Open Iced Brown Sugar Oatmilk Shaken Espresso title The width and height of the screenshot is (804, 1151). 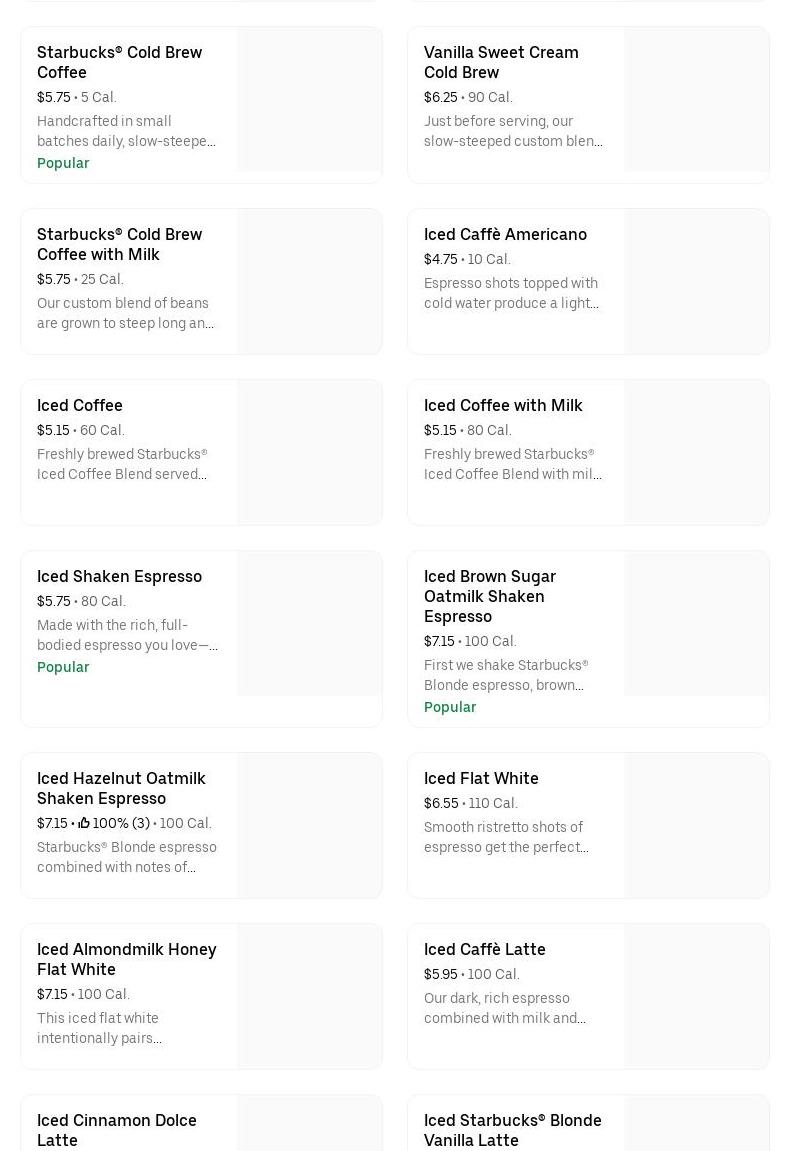[x=489, y=596]
